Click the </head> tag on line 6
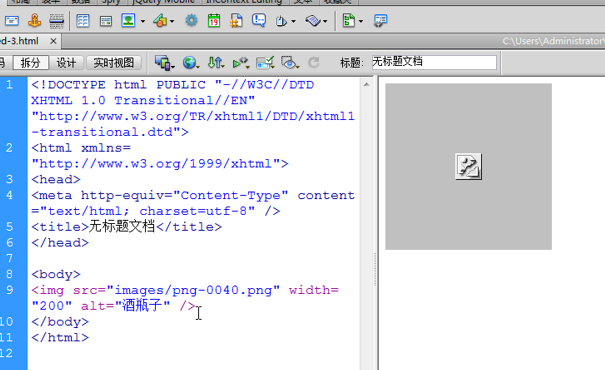605x370 pixels. [60, 243]
